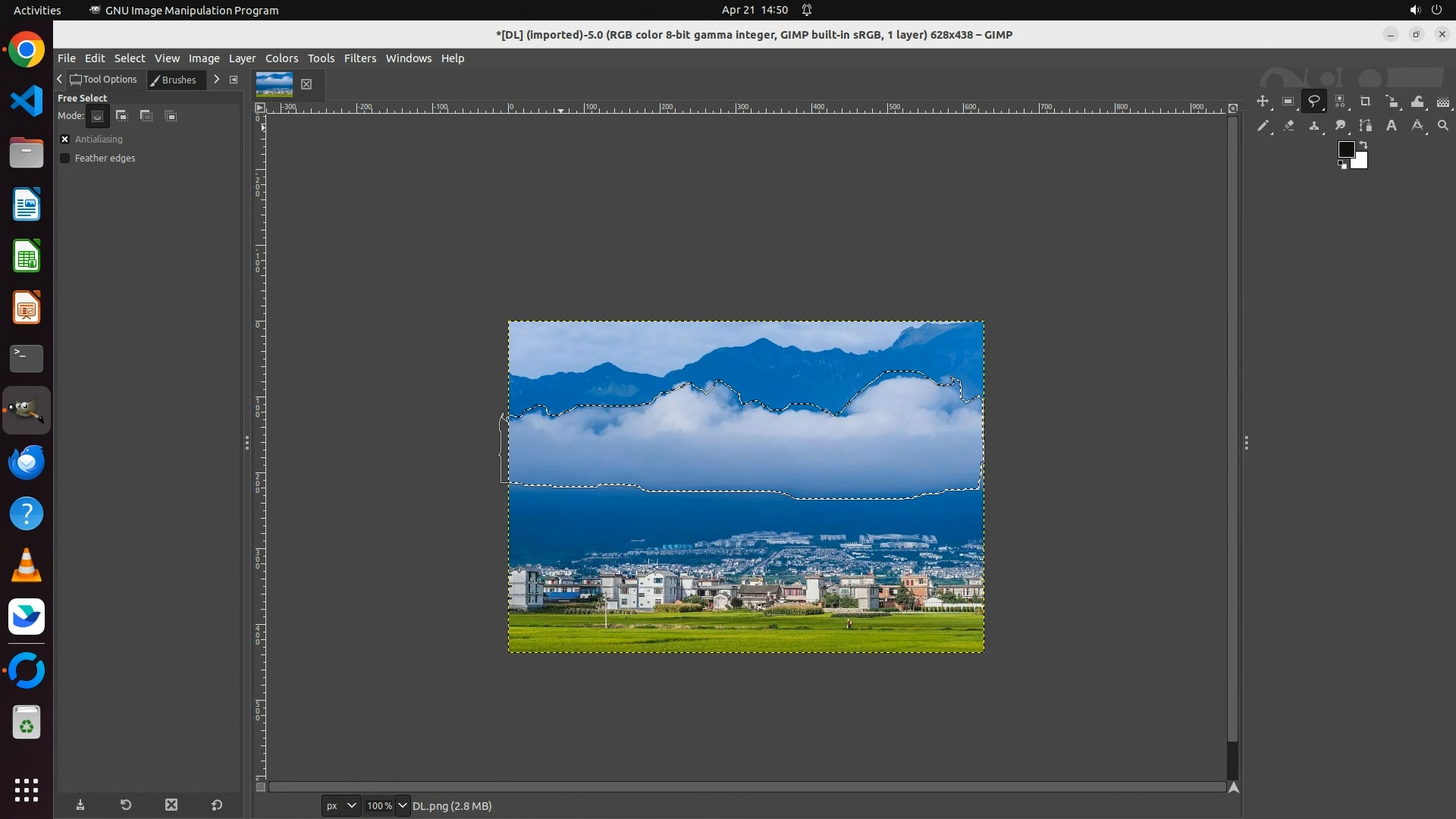
Task: Select the Rectangle Select tool
Action: pyautogui.click(x=1288, y=102)
